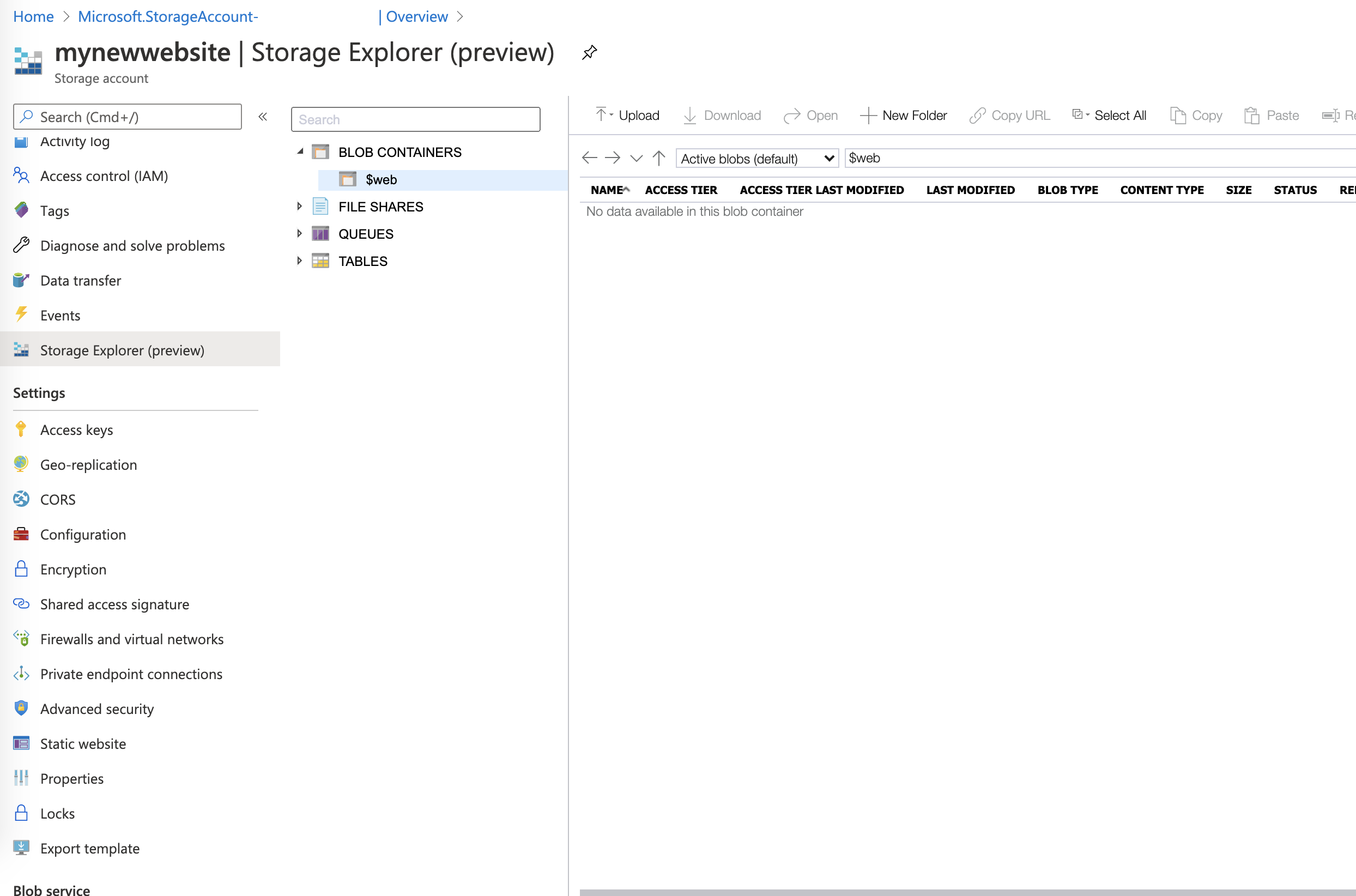This screenshot has height=896, width=1356.
Task: Expand the QUEUES tree node
Action: (x=299, y=233)
